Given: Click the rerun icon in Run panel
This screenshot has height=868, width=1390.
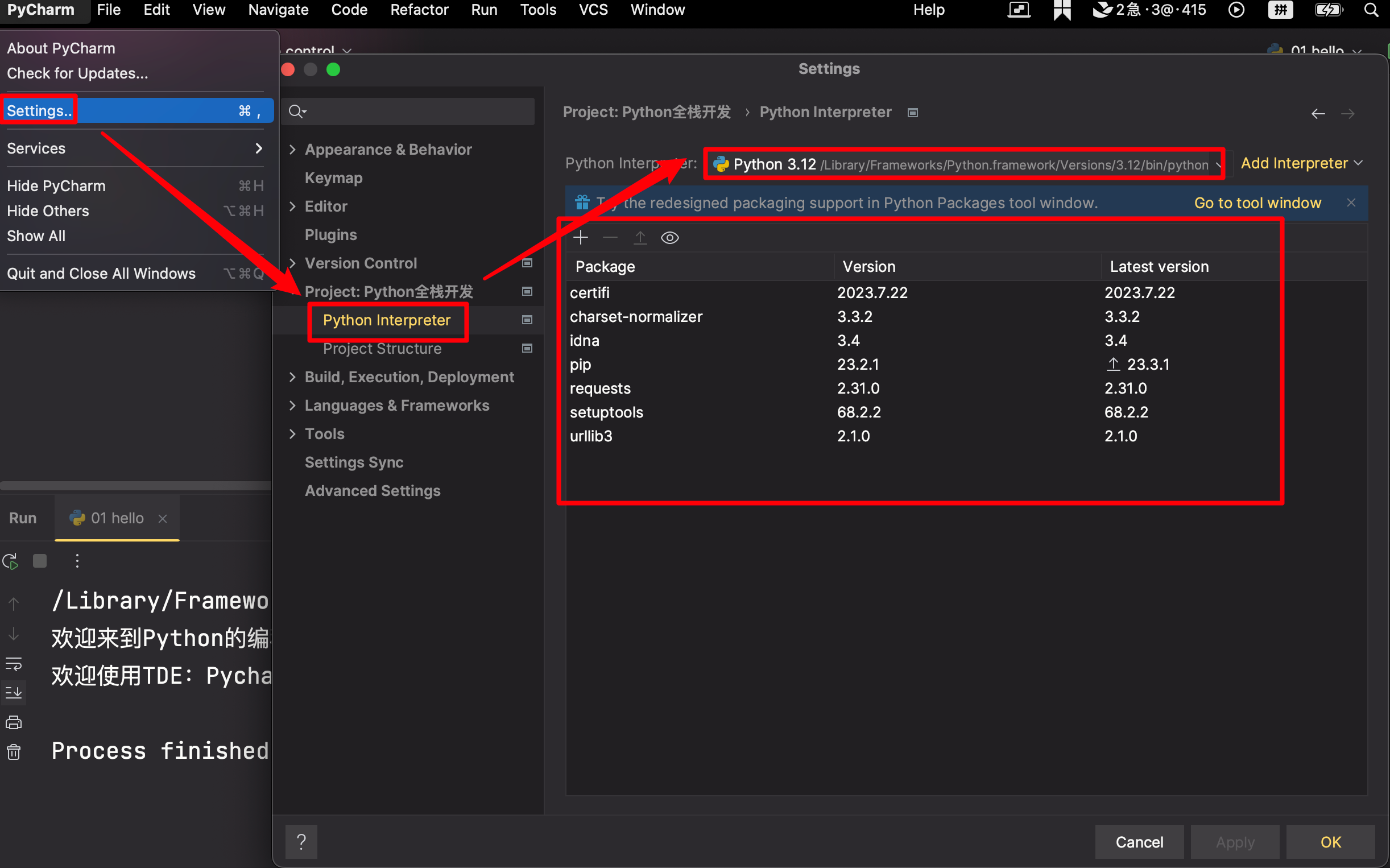Looking at the screenshot, I should click(11, 561).
